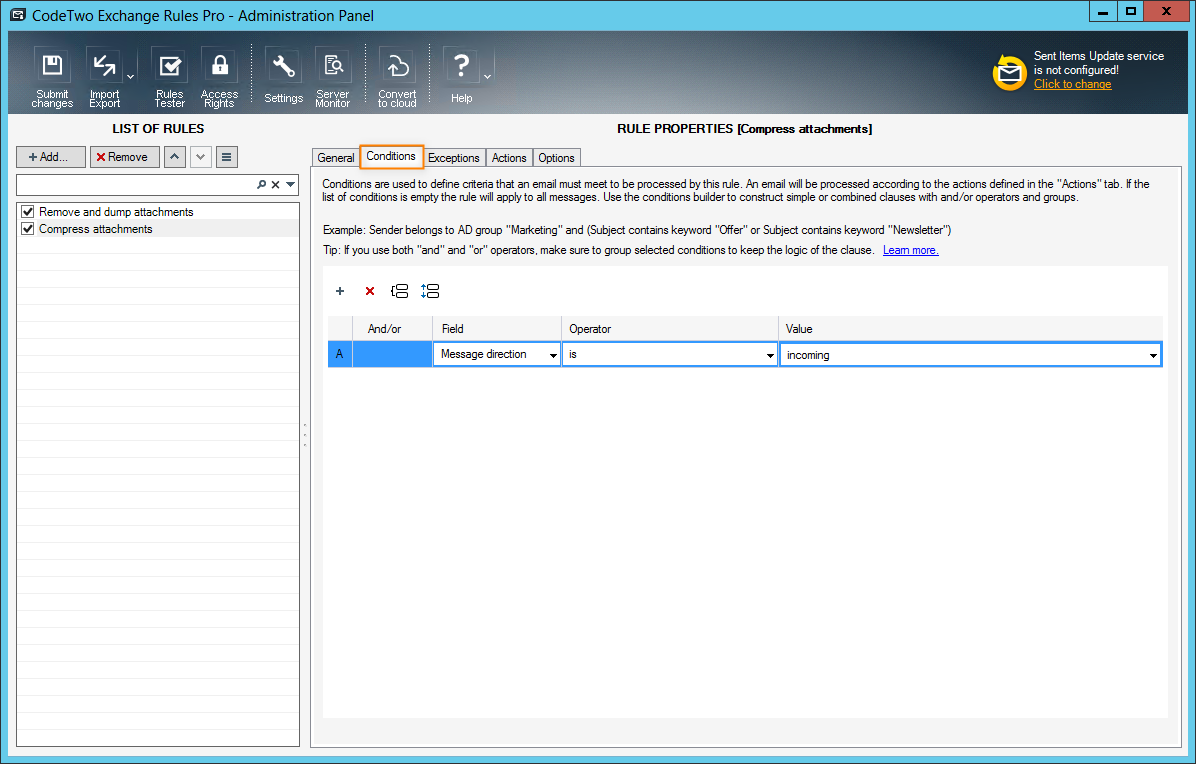
Task: Click the search magnifier icon
Action: pyautogui.click(x=262, y=185)
